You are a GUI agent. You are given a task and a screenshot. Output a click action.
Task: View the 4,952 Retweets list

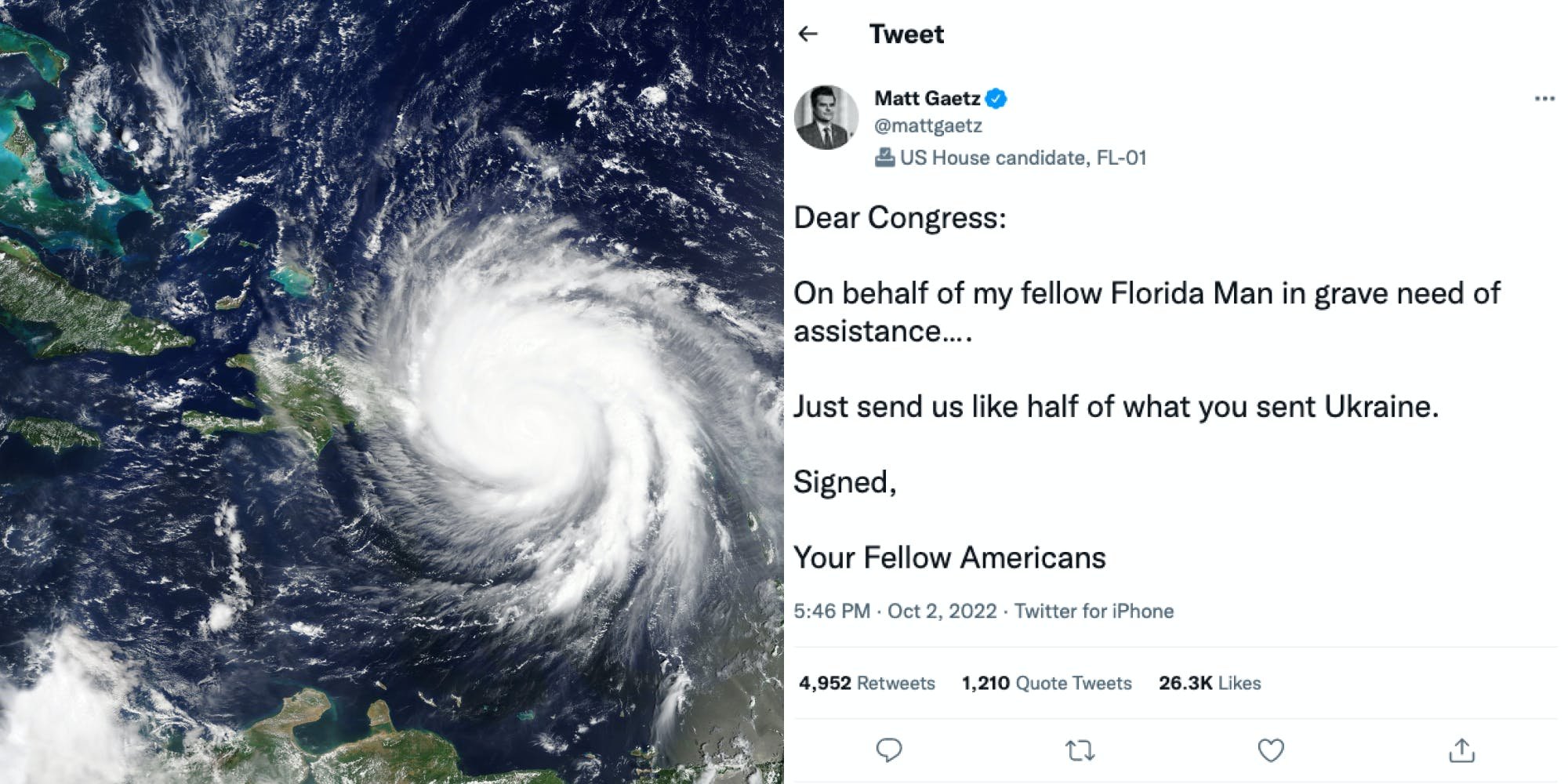(867, 683)
